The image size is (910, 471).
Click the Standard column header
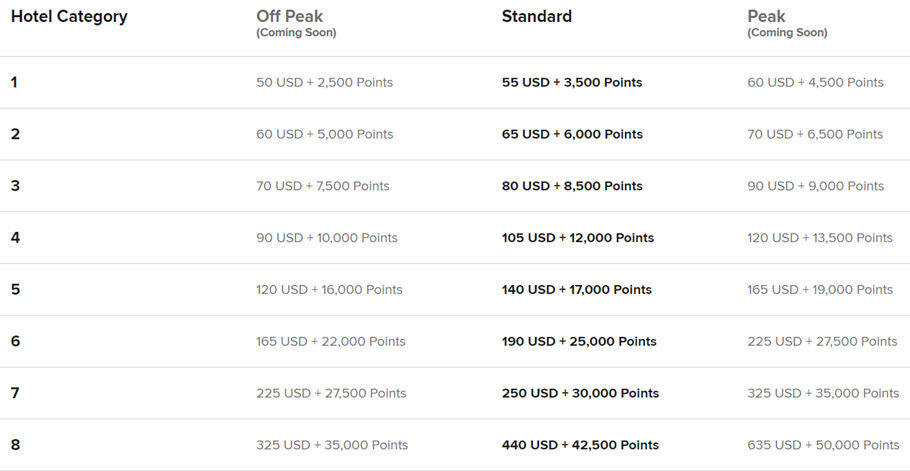point(537,16)
